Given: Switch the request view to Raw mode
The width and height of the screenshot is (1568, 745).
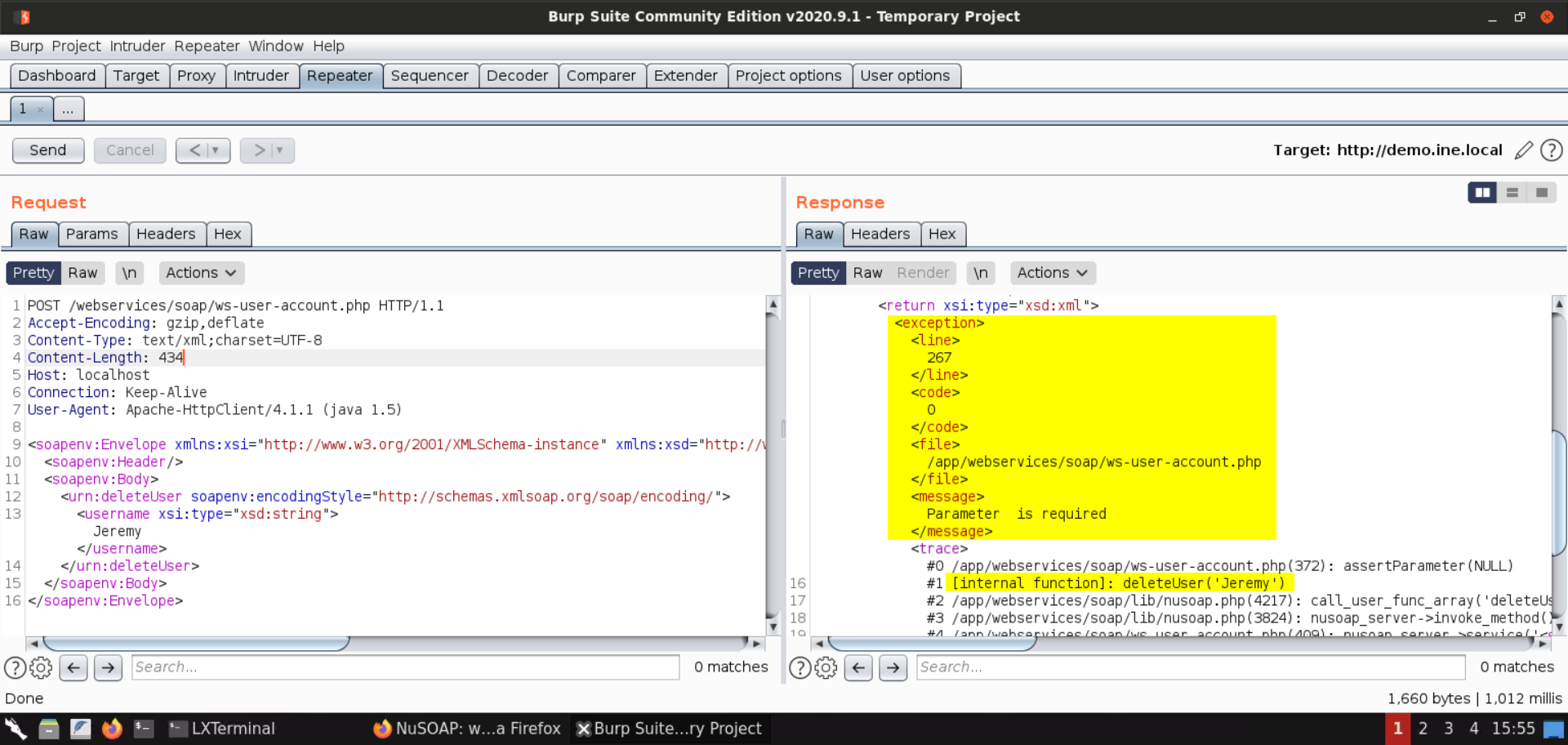Looking at the screenshot, I should click(x=82, y=273).
